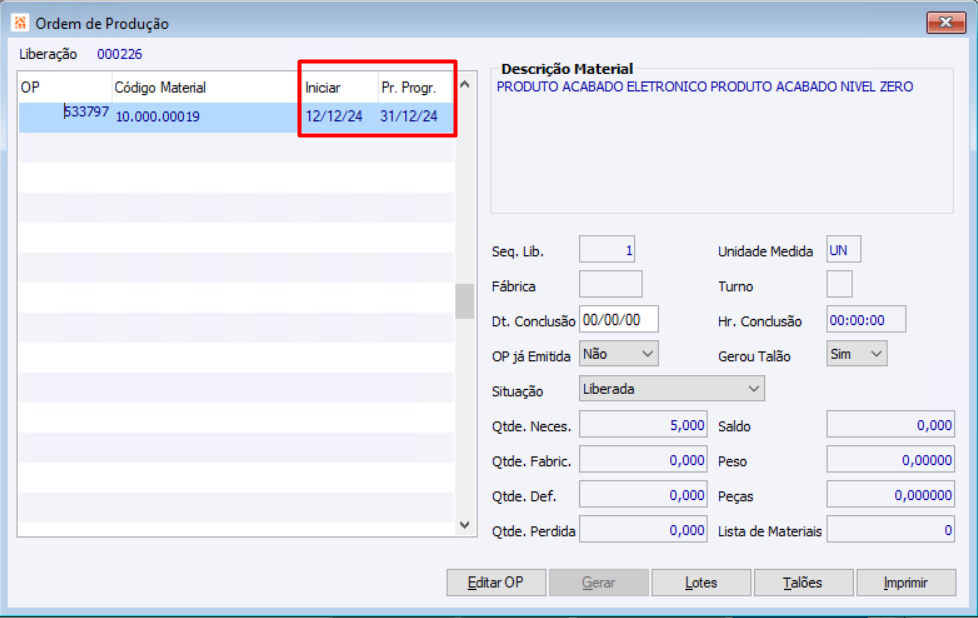Image resolution: width=978 pixels, height=618 pixels.
Task: Click the Liberação number 000226
Action: [120, 54]
